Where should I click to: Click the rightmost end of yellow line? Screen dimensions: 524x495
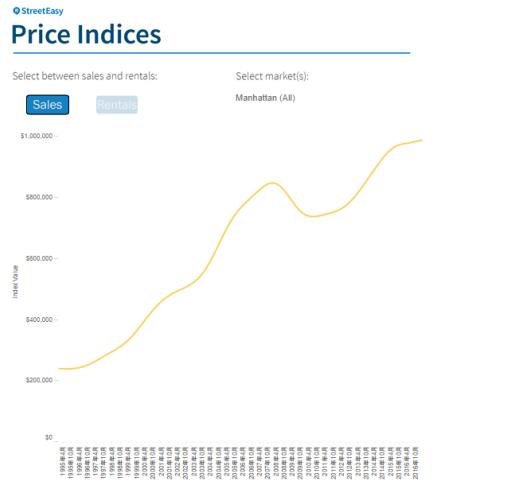click(422, 140)
